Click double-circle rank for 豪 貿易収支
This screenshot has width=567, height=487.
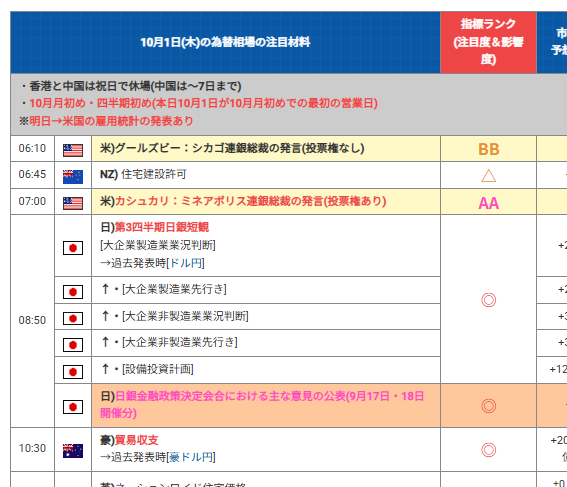489,450
